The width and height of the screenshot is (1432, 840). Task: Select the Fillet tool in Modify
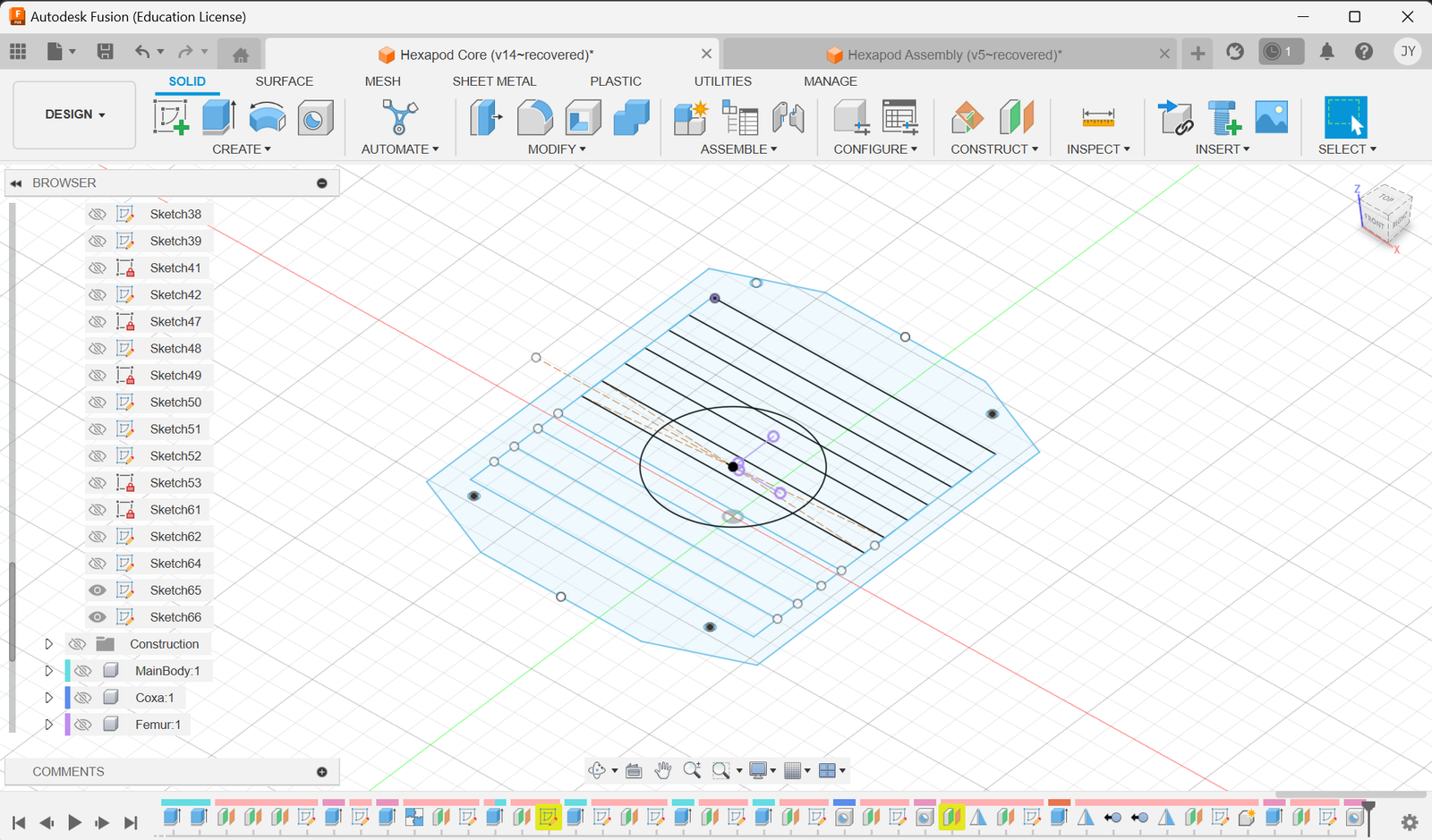tap(534, 117)
